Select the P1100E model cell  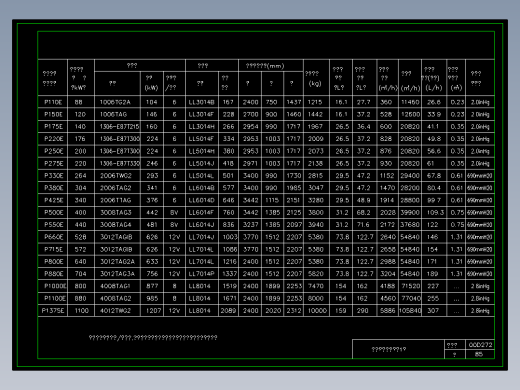coord(55,298)
